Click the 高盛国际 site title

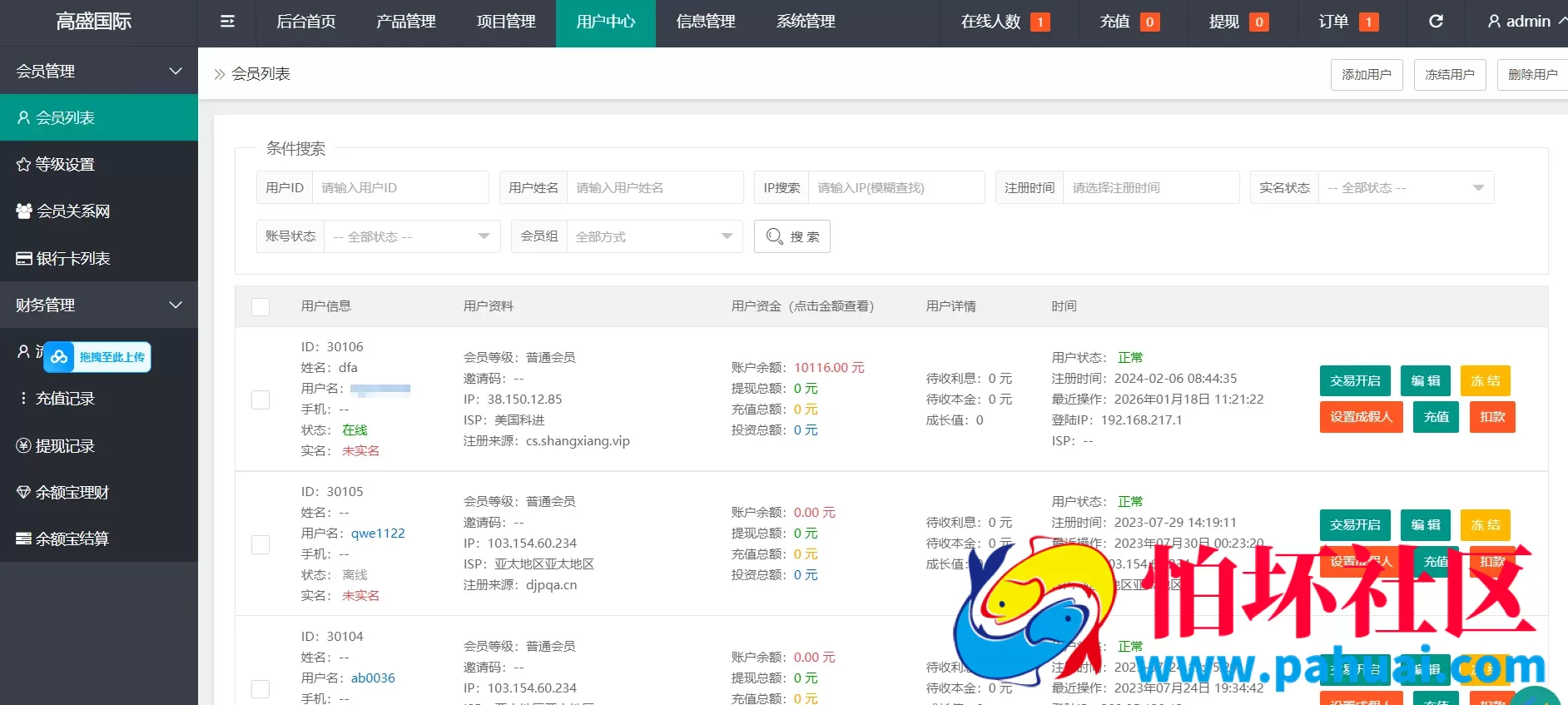pyautogui.click(x=93, y=22)
